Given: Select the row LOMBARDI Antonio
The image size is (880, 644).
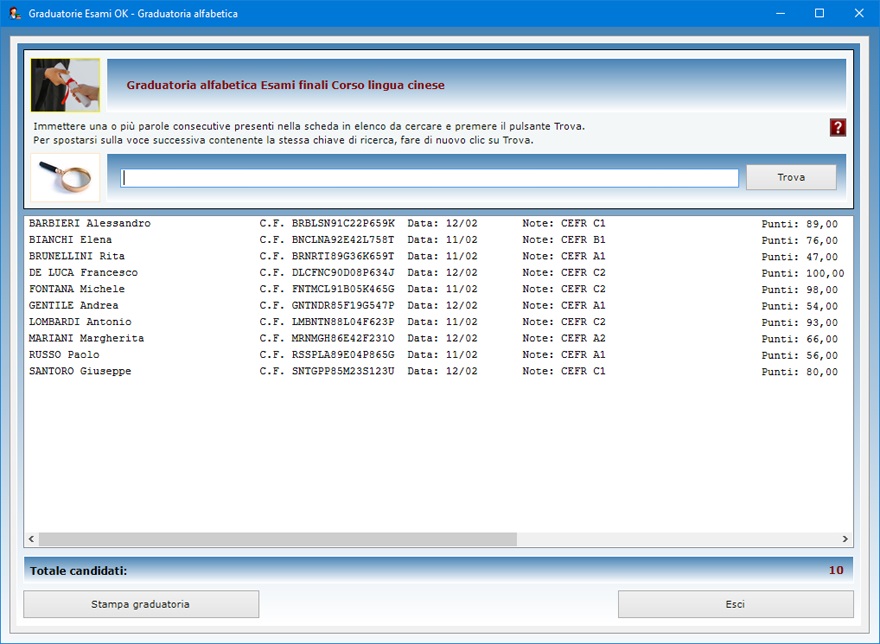Looking at the screenshot, I should [438, 322].
